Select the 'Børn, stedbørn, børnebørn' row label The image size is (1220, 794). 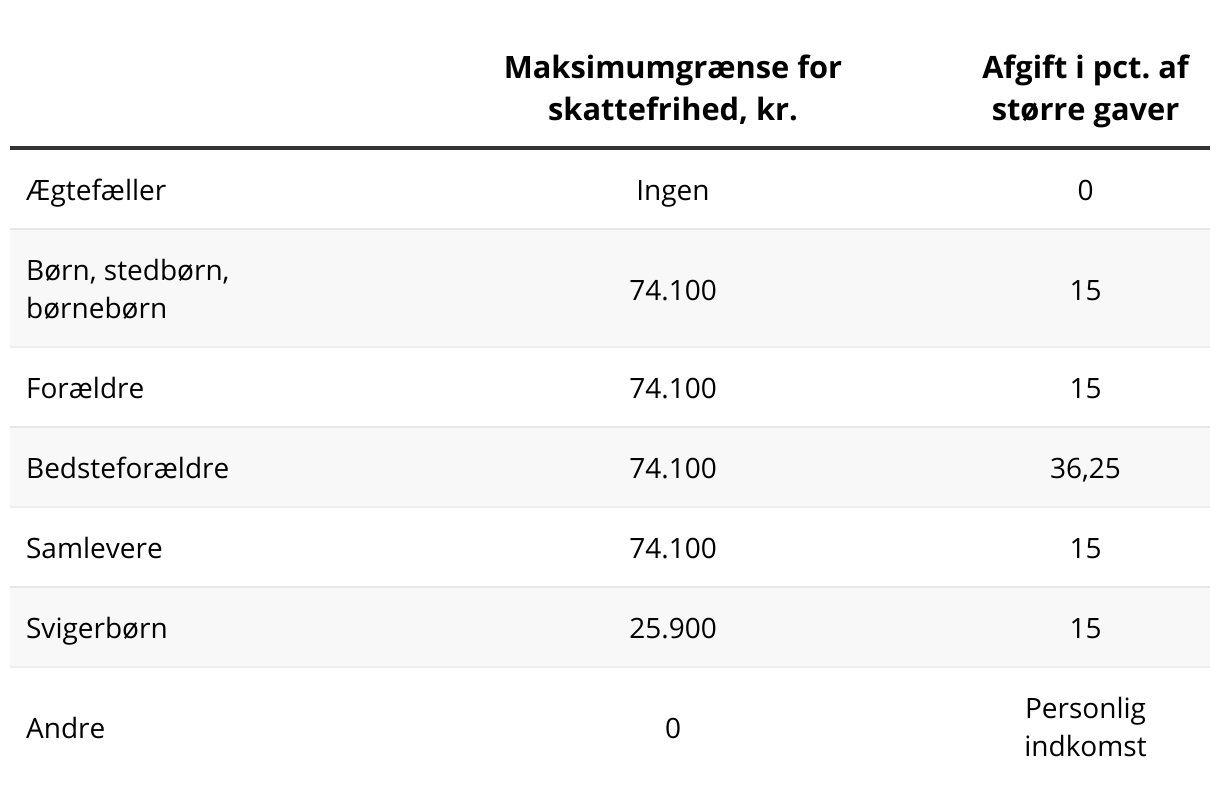tap(128, 289)
